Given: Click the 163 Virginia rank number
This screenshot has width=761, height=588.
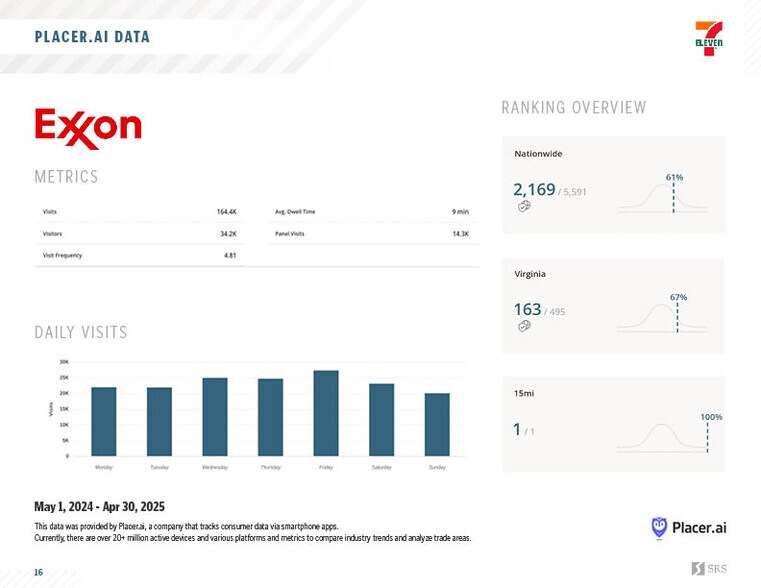Looking at the screenshot, I should 527,310.
